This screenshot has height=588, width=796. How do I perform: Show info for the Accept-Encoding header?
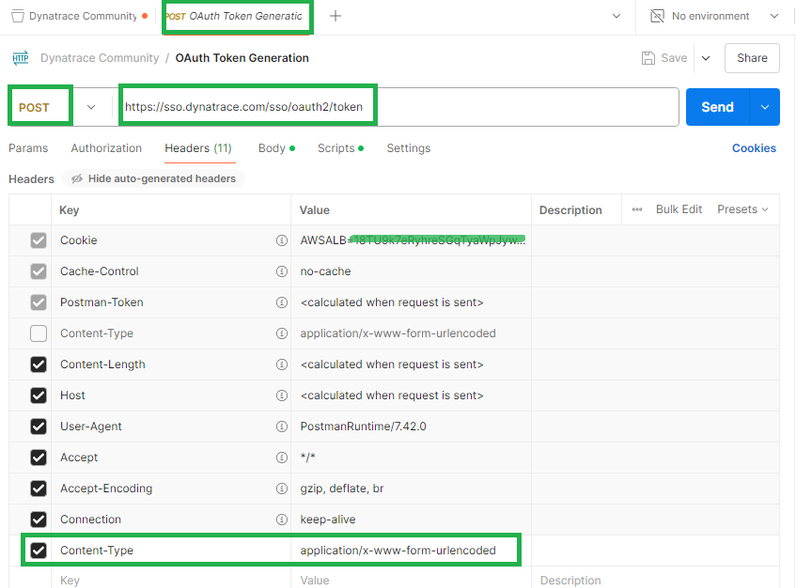pos(281,488)
